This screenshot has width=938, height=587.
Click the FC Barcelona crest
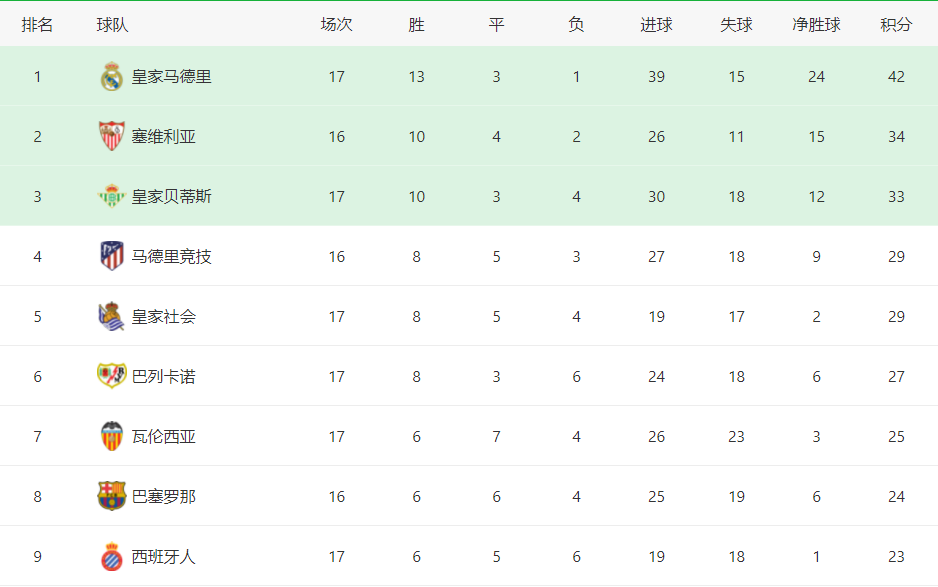(x=111, y=496)
